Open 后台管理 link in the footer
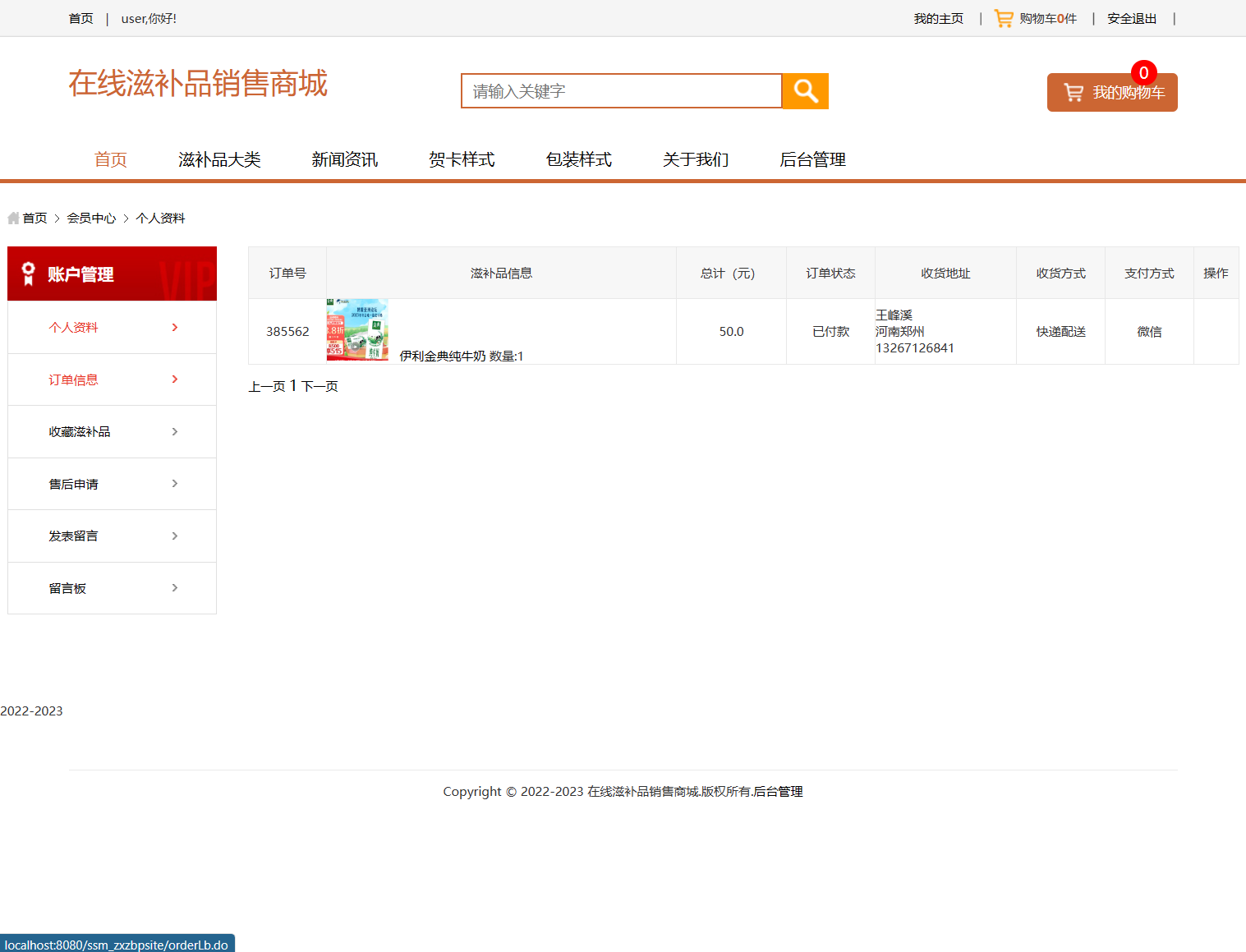 point(779,791)
